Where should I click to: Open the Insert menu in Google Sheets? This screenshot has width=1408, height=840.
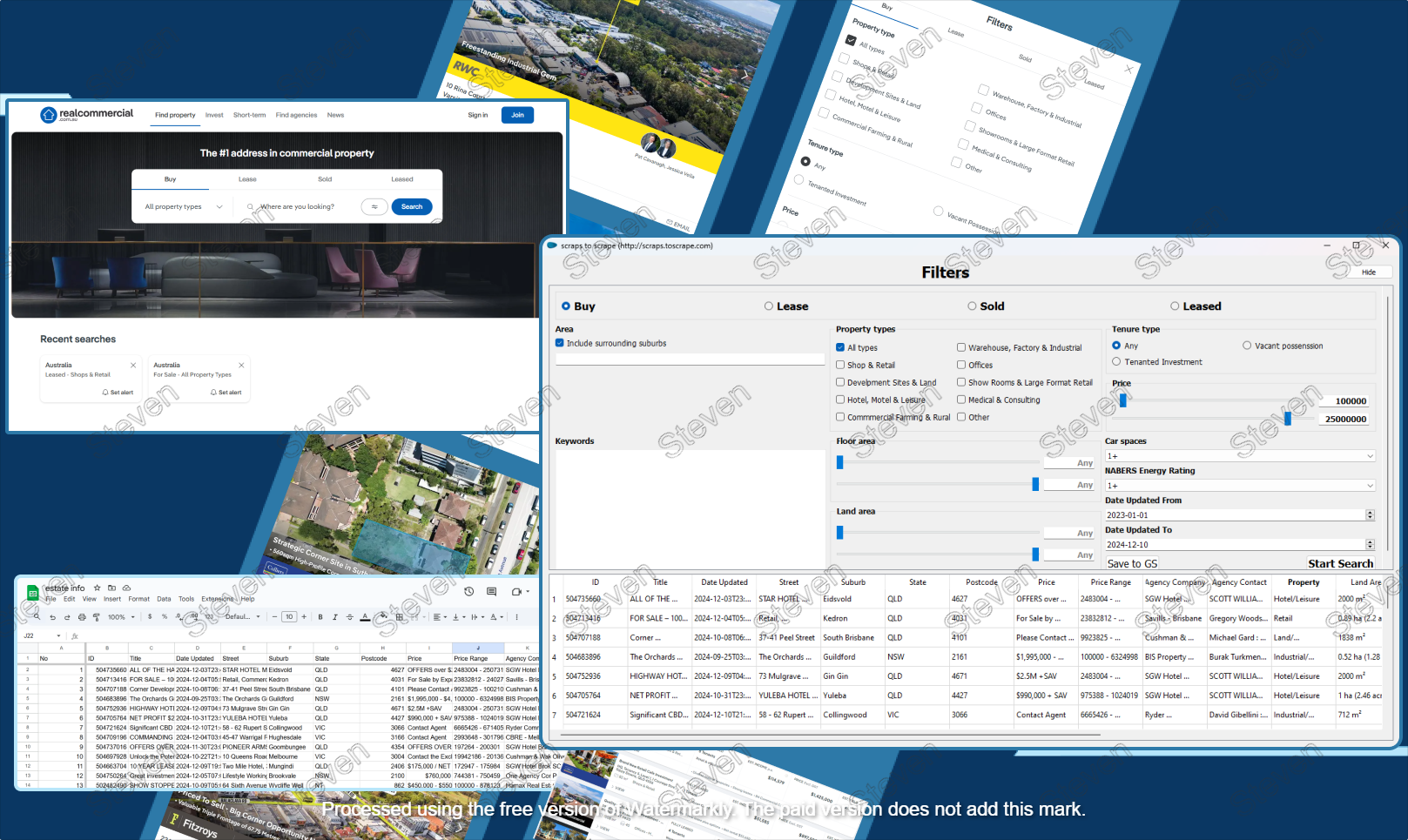point(112,599)
